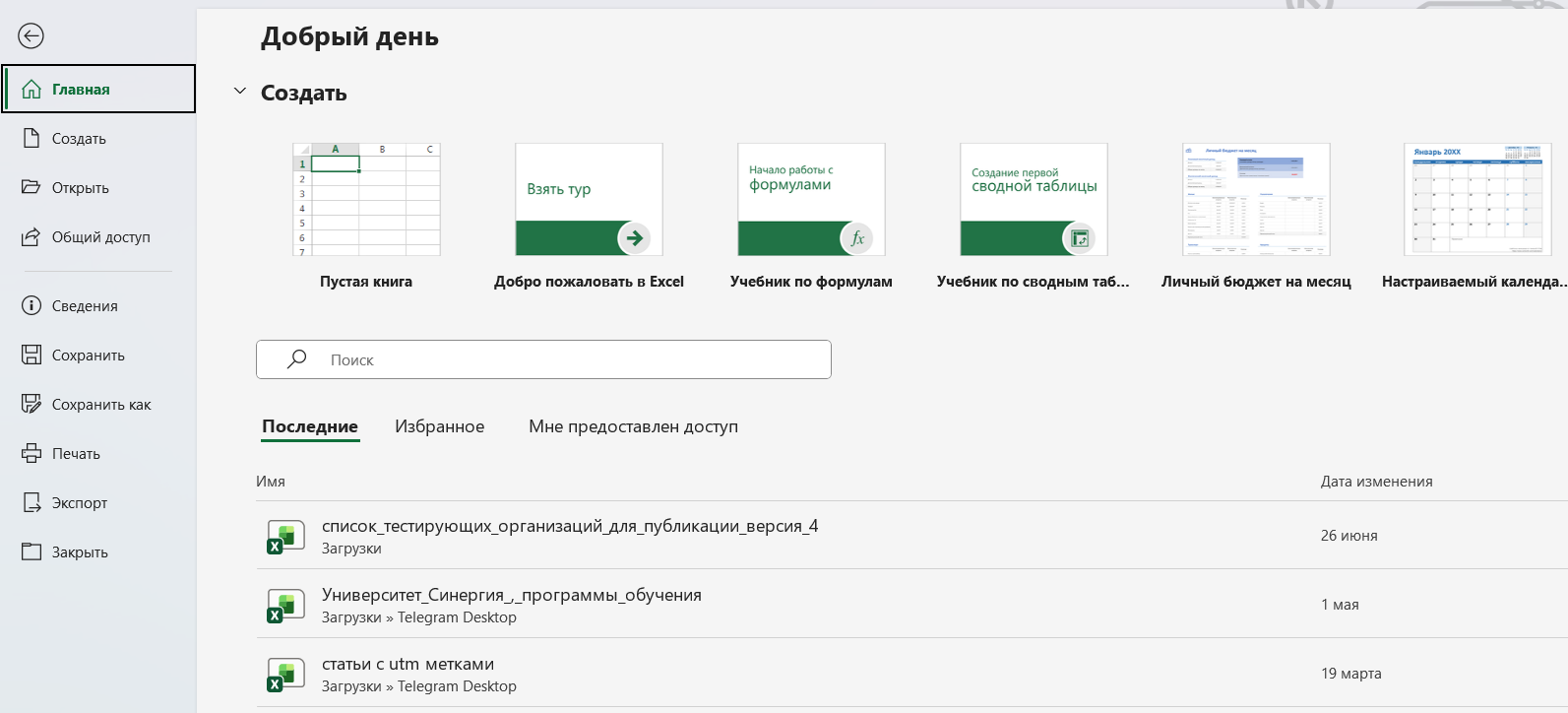The width and height of the screenshot is (1568, 713).
Task: Click the Главная home icon
Action: 31,90
